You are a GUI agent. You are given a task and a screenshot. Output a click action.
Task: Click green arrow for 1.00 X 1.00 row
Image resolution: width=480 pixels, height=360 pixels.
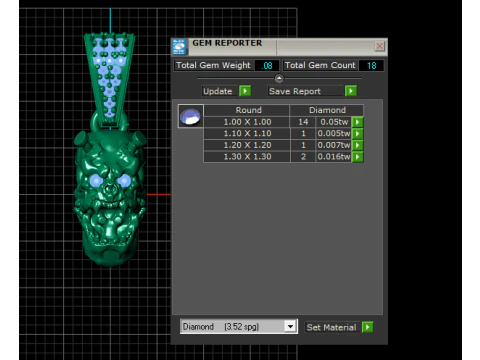pos(357,122)
